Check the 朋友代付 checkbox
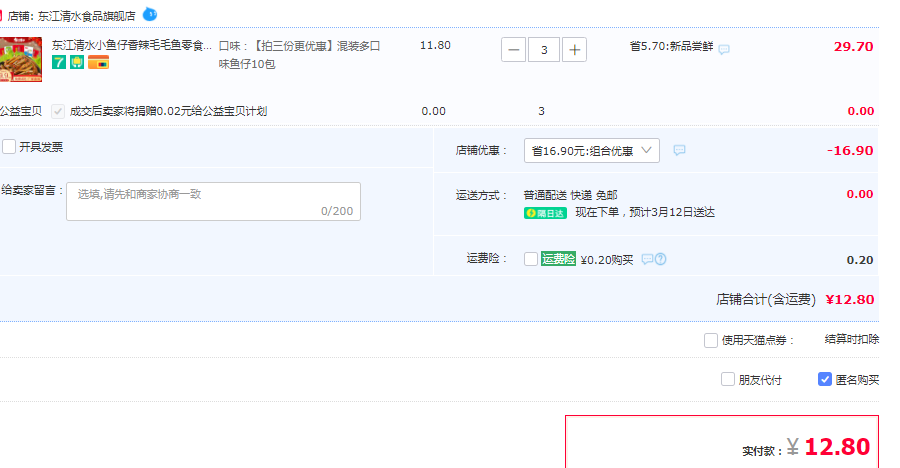This screenshot has width=900, height=468. [x=728, y=380]
